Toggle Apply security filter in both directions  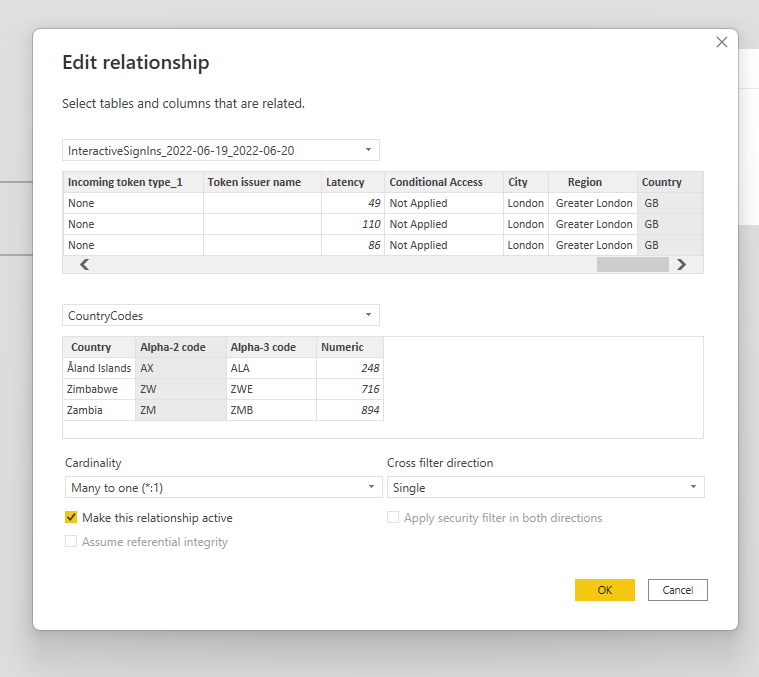pos(393,517)
